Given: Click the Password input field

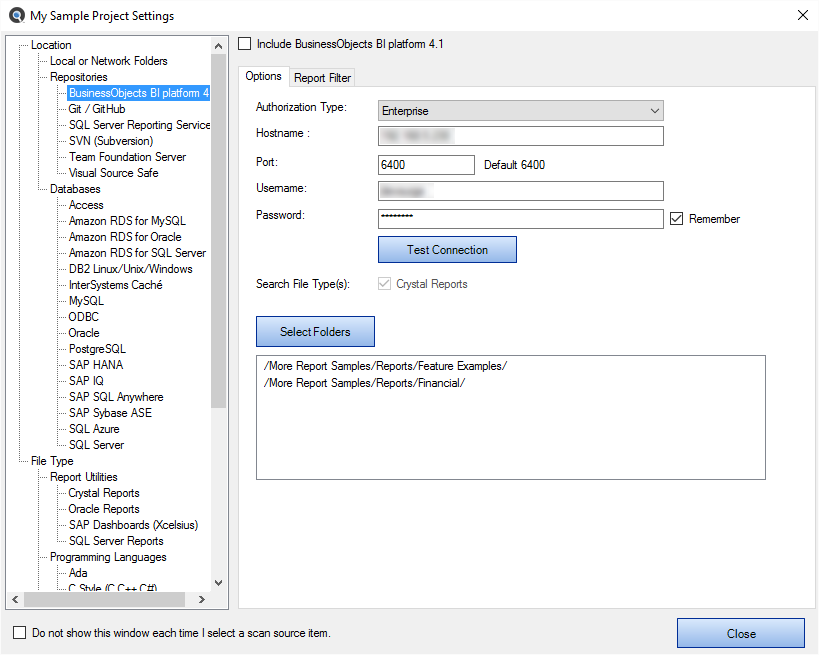Looking at the screenshot, I should click(x=520, y=218).
